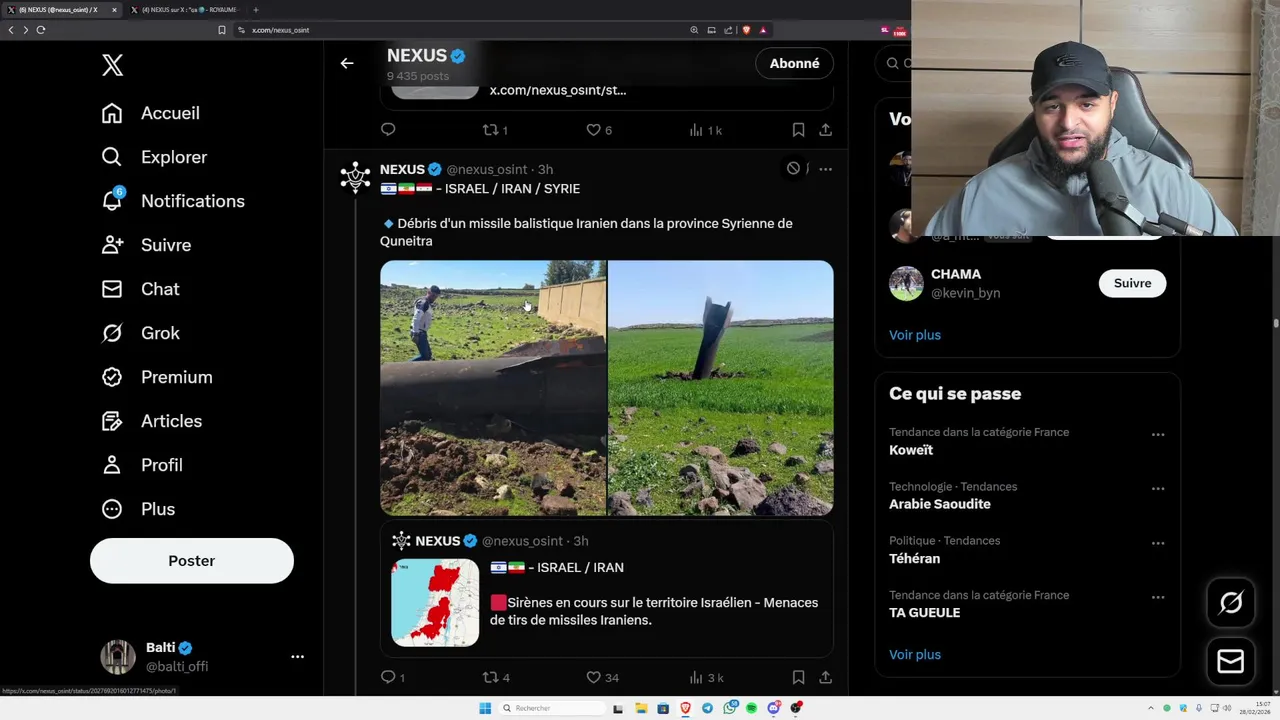Click Voir plus under trends
Screen dimensions: 1280x720
click(x=915, y=655)
